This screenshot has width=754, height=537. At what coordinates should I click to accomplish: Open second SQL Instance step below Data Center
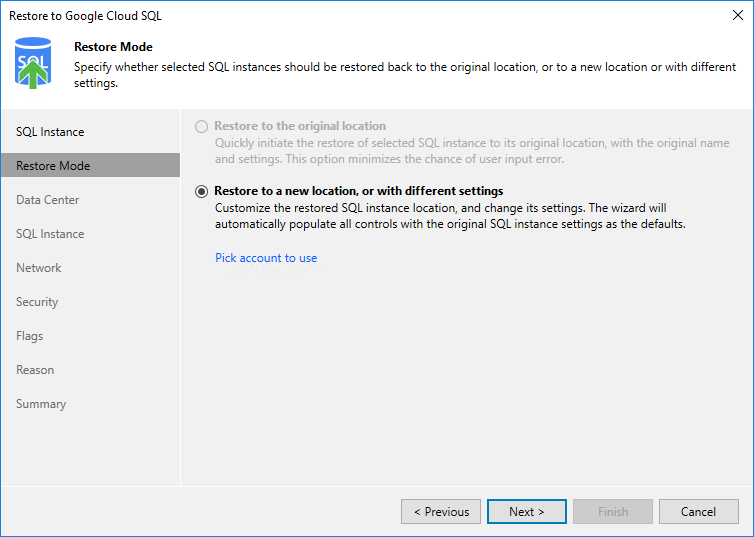click(50, 234)
